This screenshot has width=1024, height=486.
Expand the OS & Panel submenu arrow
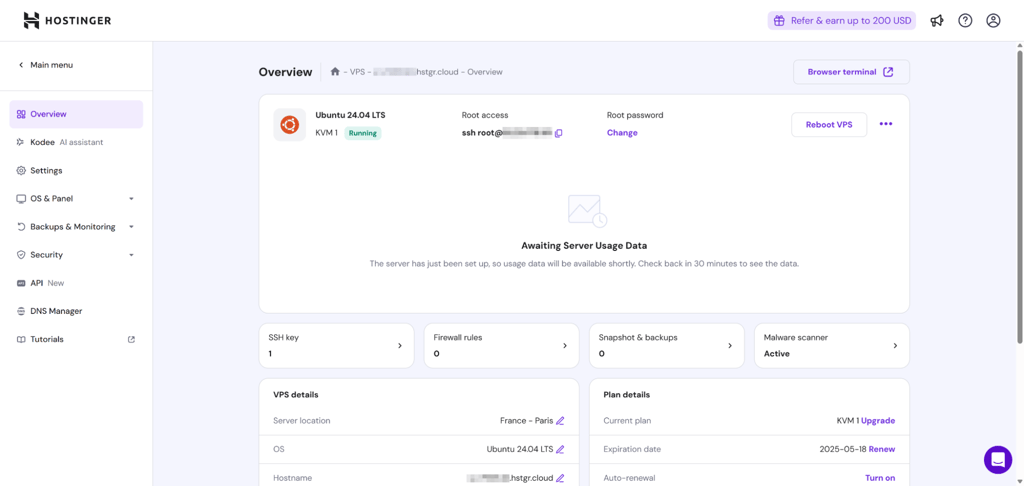point(131,199)
